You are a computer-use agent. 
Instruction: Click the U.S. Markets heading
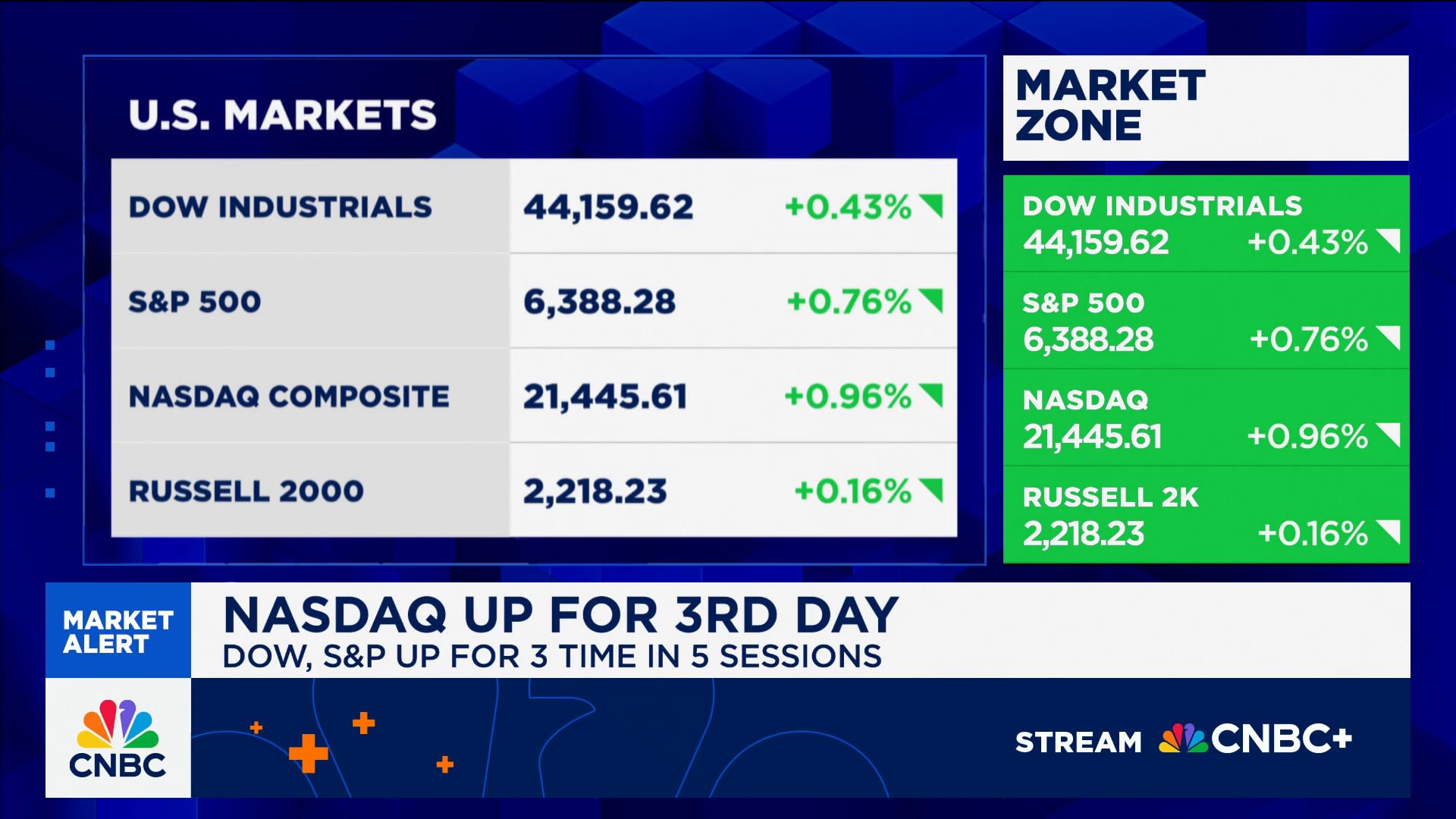282,115
